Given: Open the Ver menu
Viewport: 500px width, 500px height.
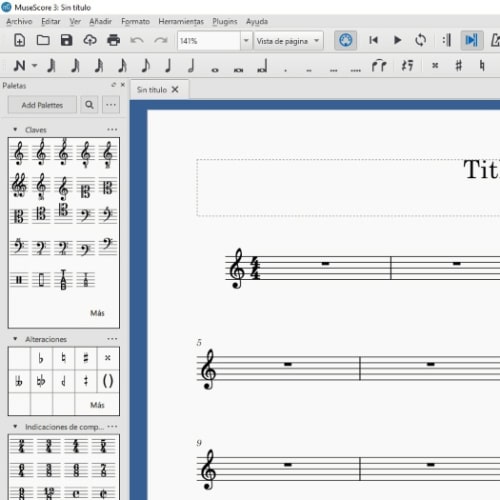Looking at the screenshot, I should pyautogui.click(x=75, y=22).
